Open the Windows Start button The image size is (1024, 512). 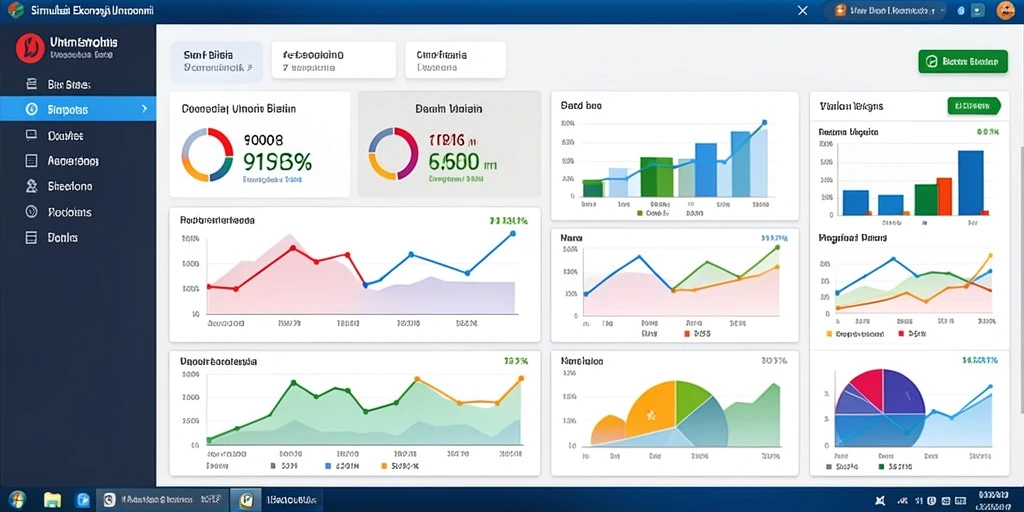click(18, 500)
